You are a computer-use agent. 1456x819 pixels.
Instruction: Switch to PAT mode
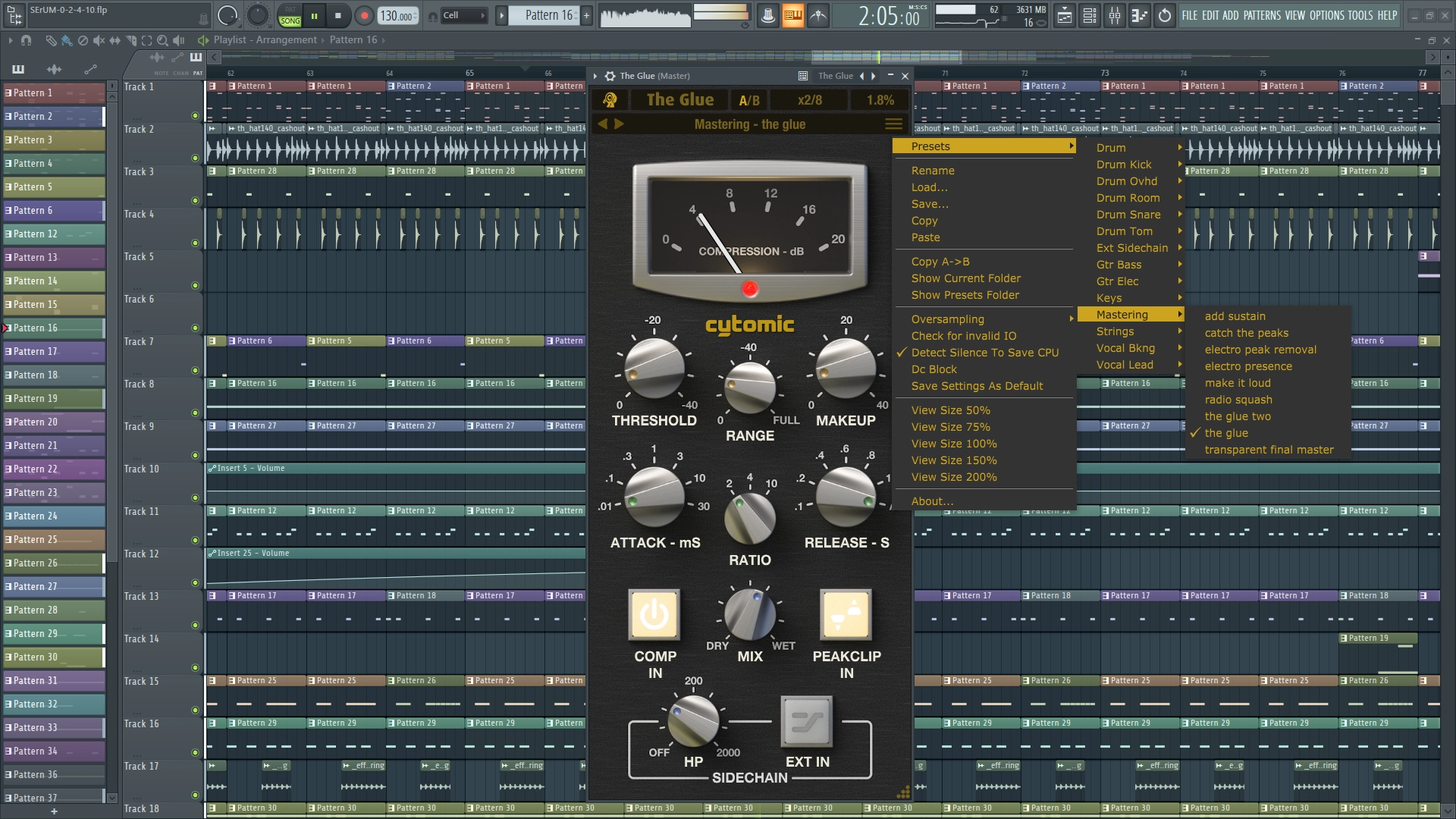pos(290,10)
